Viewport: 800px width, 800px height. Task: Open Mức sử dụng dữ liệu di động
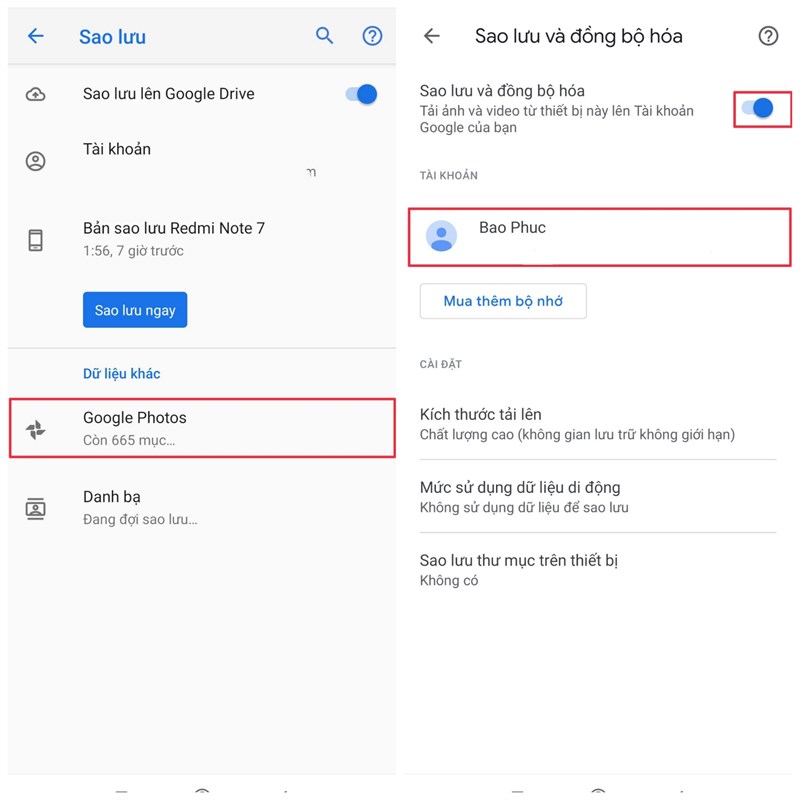tap(598, 497)
